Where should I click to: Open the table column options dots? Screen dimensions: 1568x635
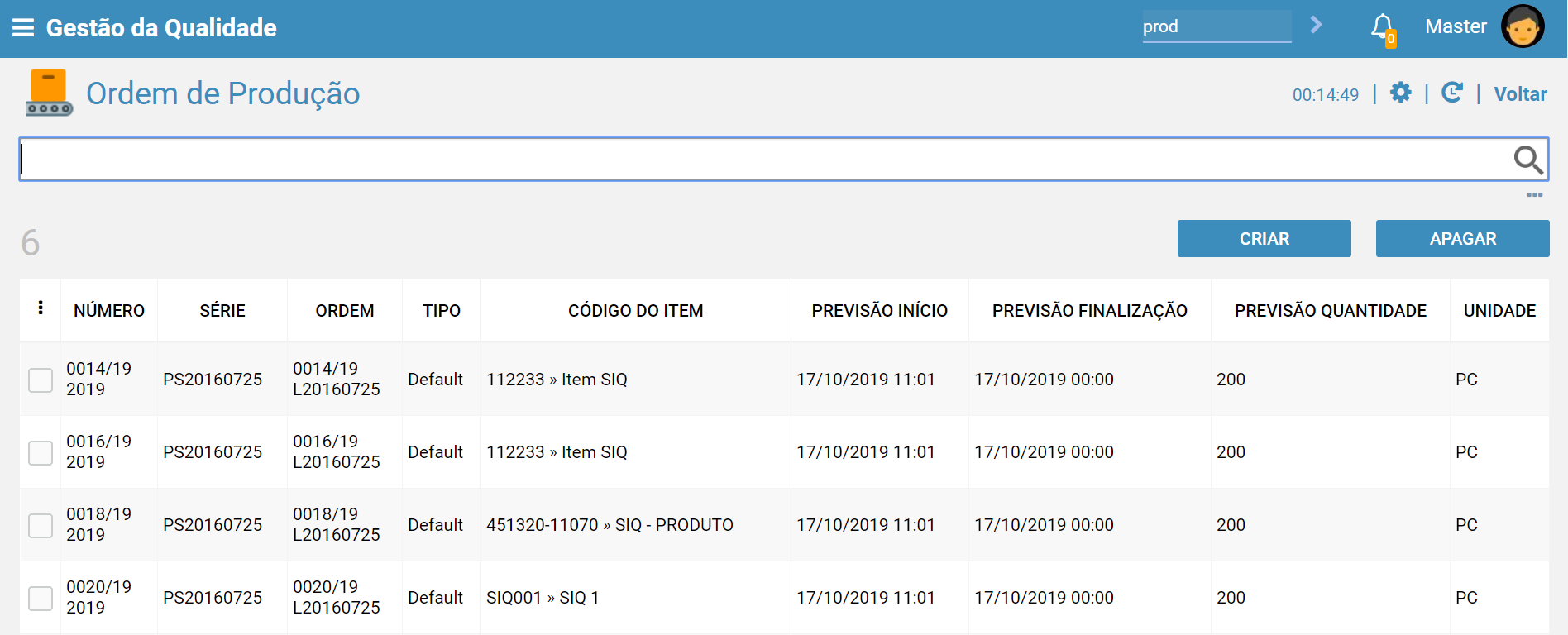41,308
